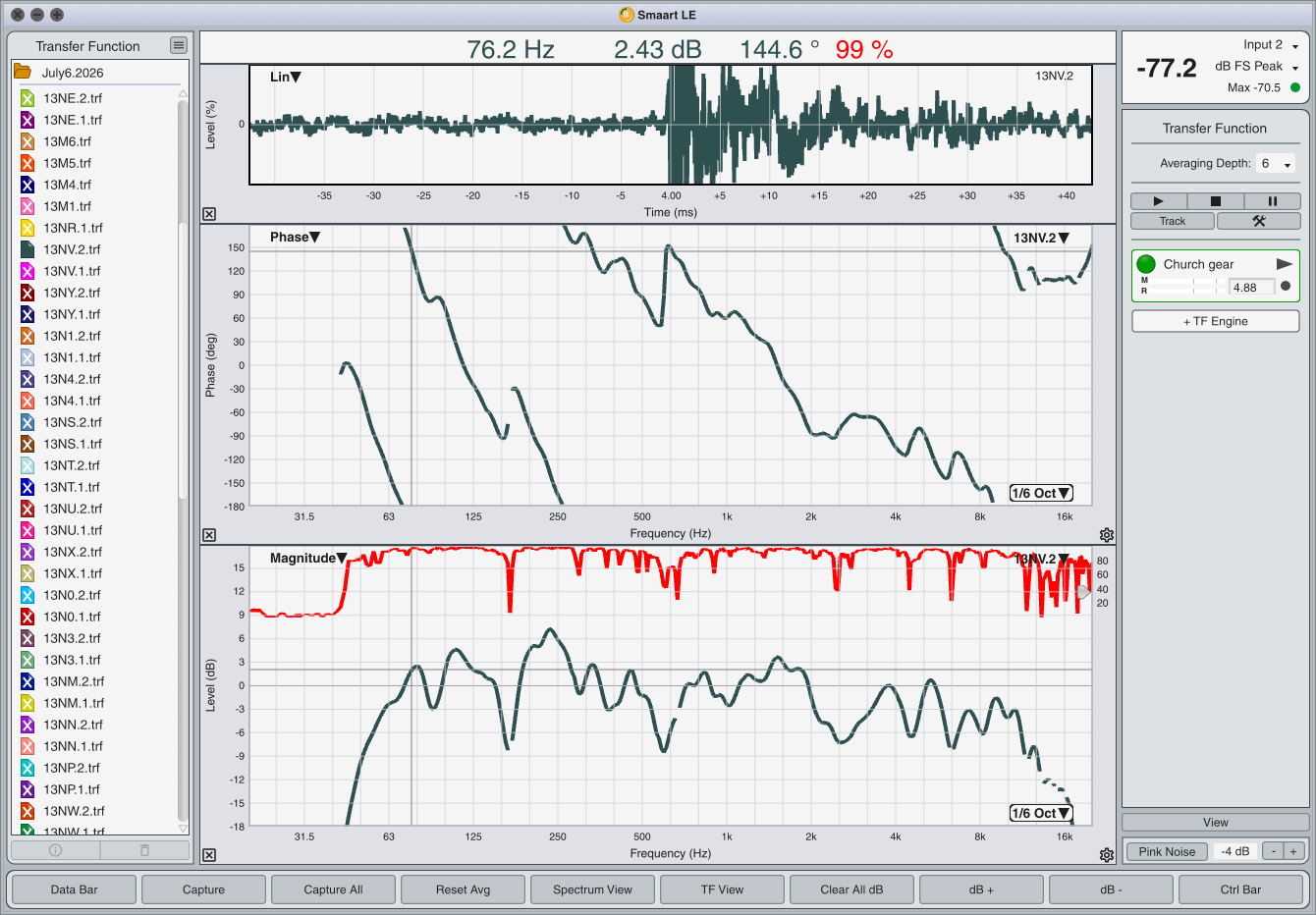Image resolution: width=1316 pixels, height=915 pixels.
Task: Open the Transfer Function data bar menu icon
Action: coord(178,45)
